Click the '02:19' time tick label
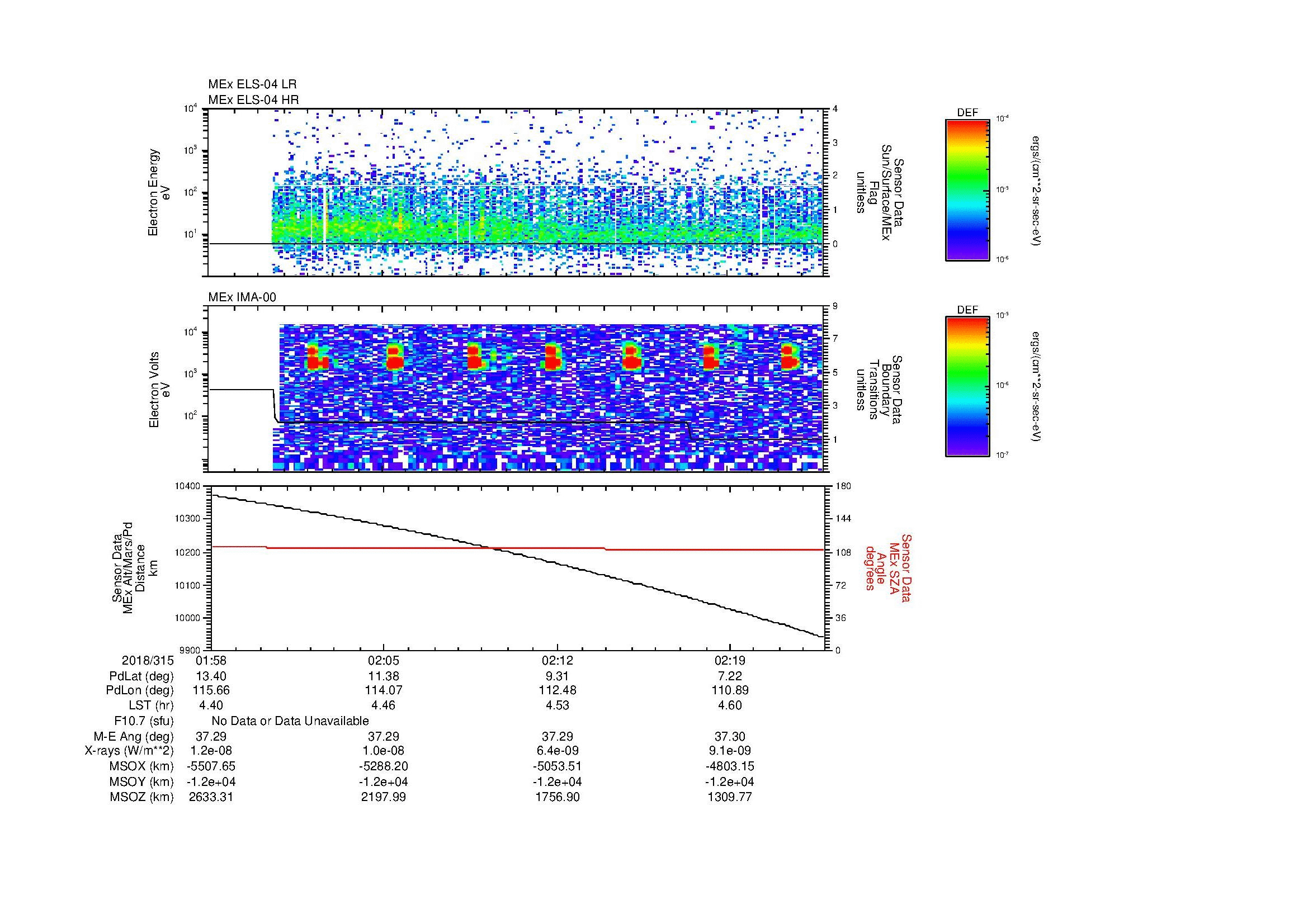The width and height of the screenshot is (1308, 924). [x=730, y=661]
